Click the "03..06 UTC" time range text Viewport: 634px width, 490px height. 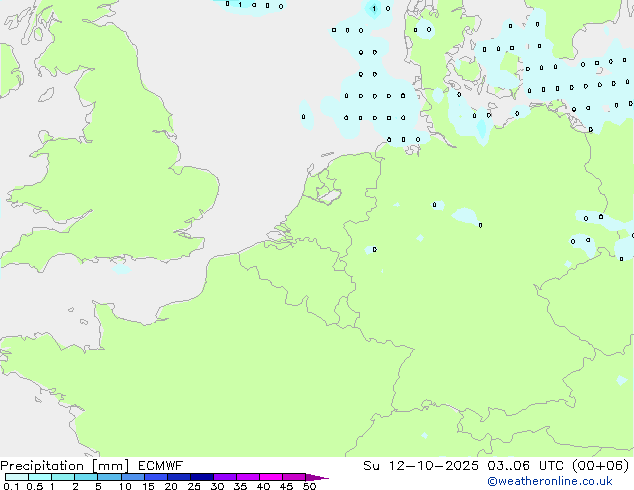[x=527, y=466]
